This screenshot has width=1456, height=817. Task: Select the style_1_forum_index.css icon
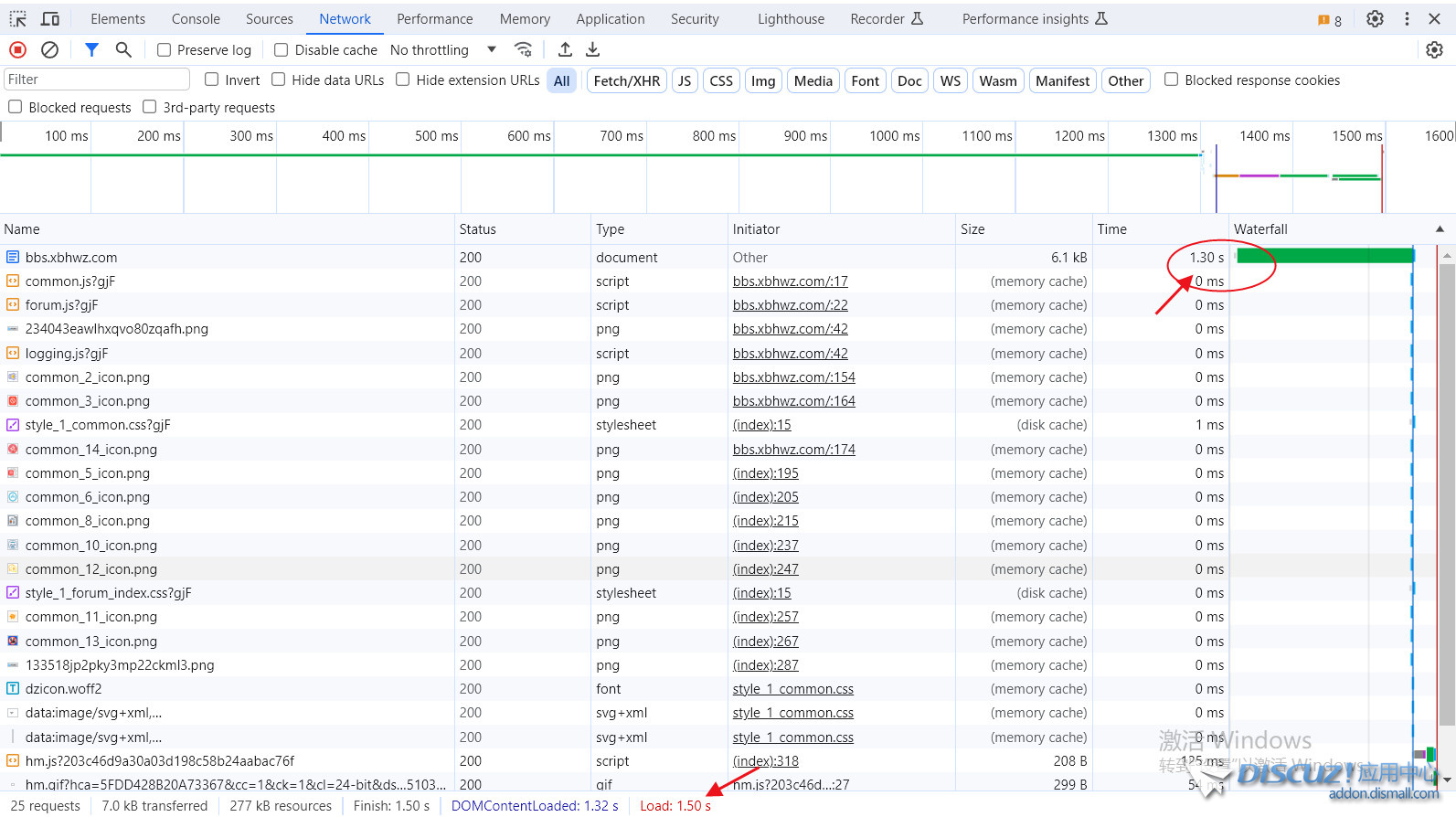tap(13, 593)
